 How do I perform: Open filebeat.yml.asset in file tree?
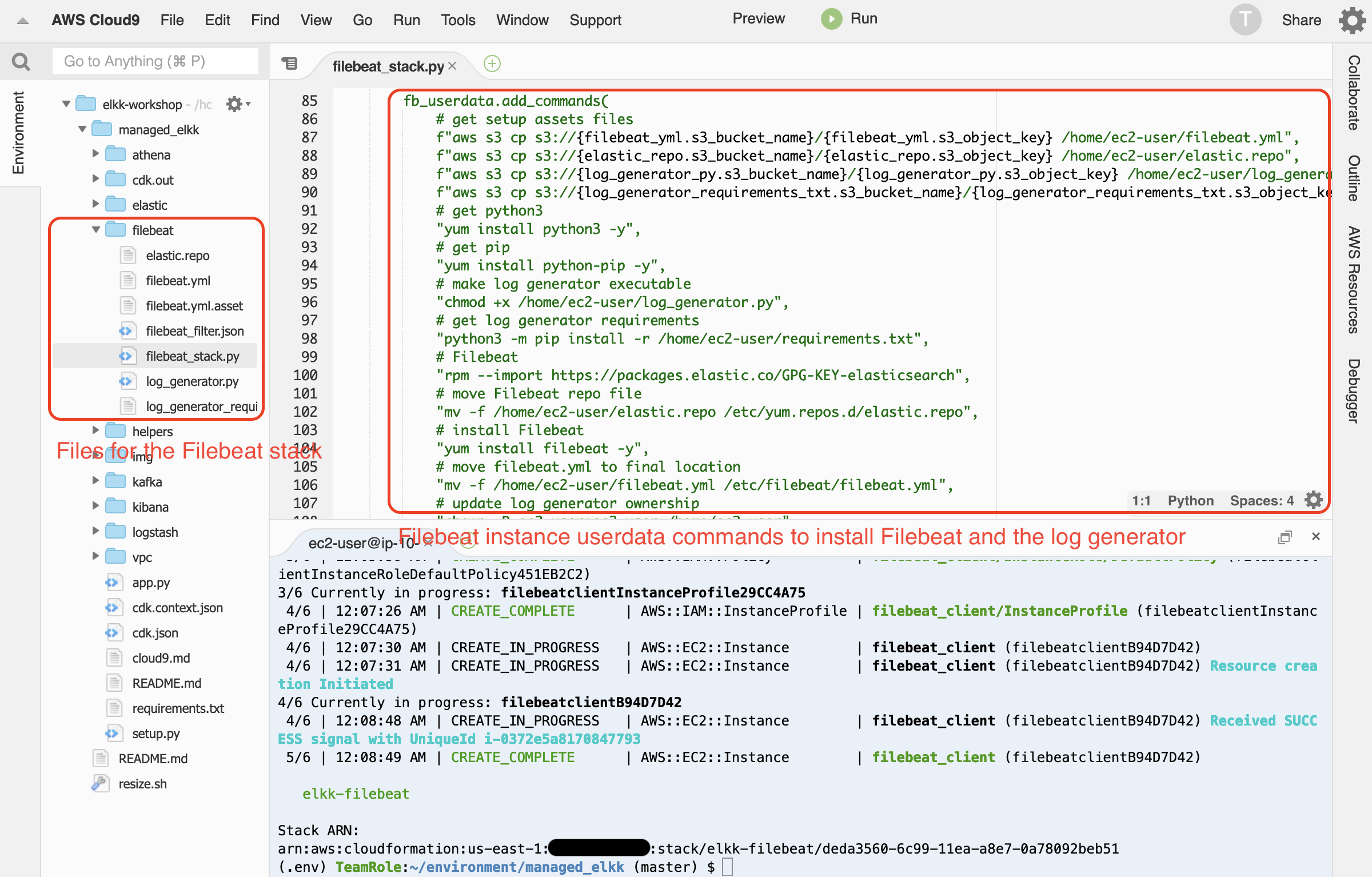click(194, 306)
